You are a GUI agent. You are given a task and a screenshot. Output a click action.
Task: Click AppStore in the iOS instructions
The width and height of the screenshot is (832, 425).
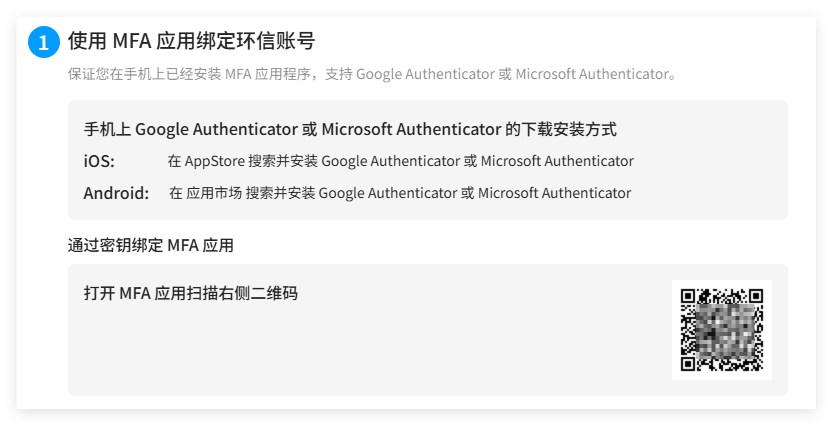click(x=215, y=161)
